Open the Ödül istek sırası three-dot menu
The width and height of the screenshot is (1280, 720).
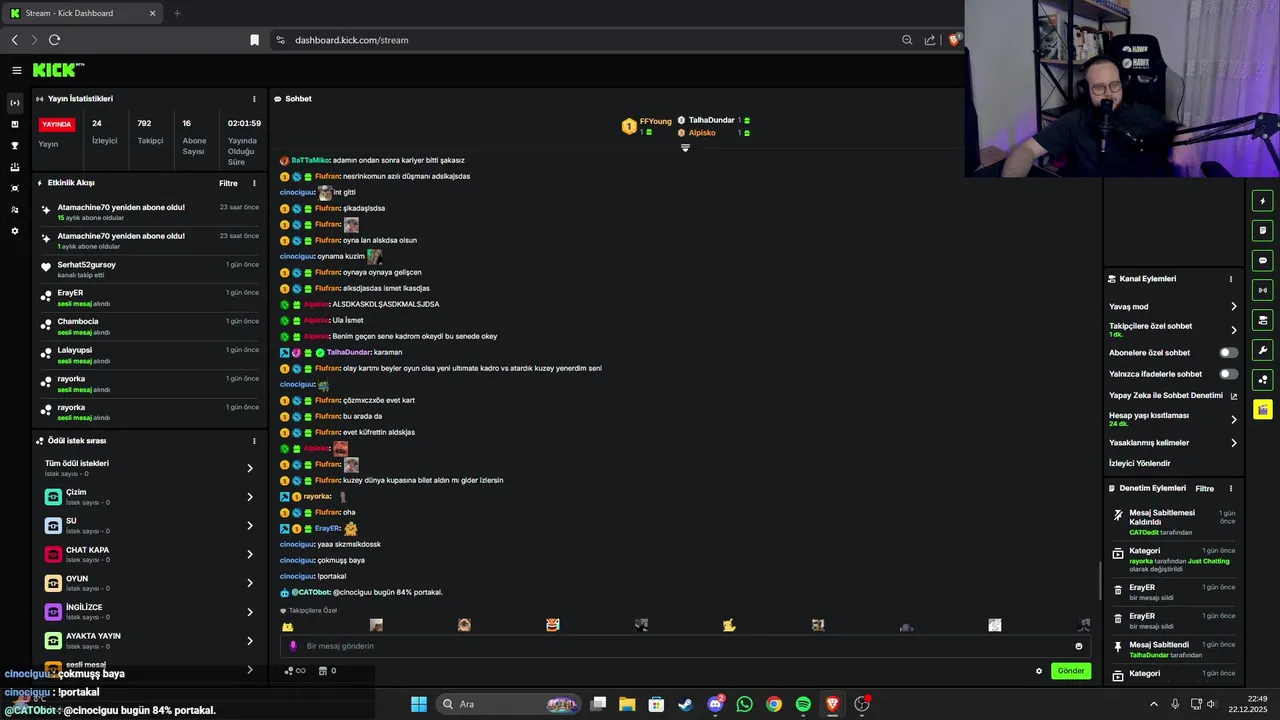pyautogui.click(x=254, y=440)
